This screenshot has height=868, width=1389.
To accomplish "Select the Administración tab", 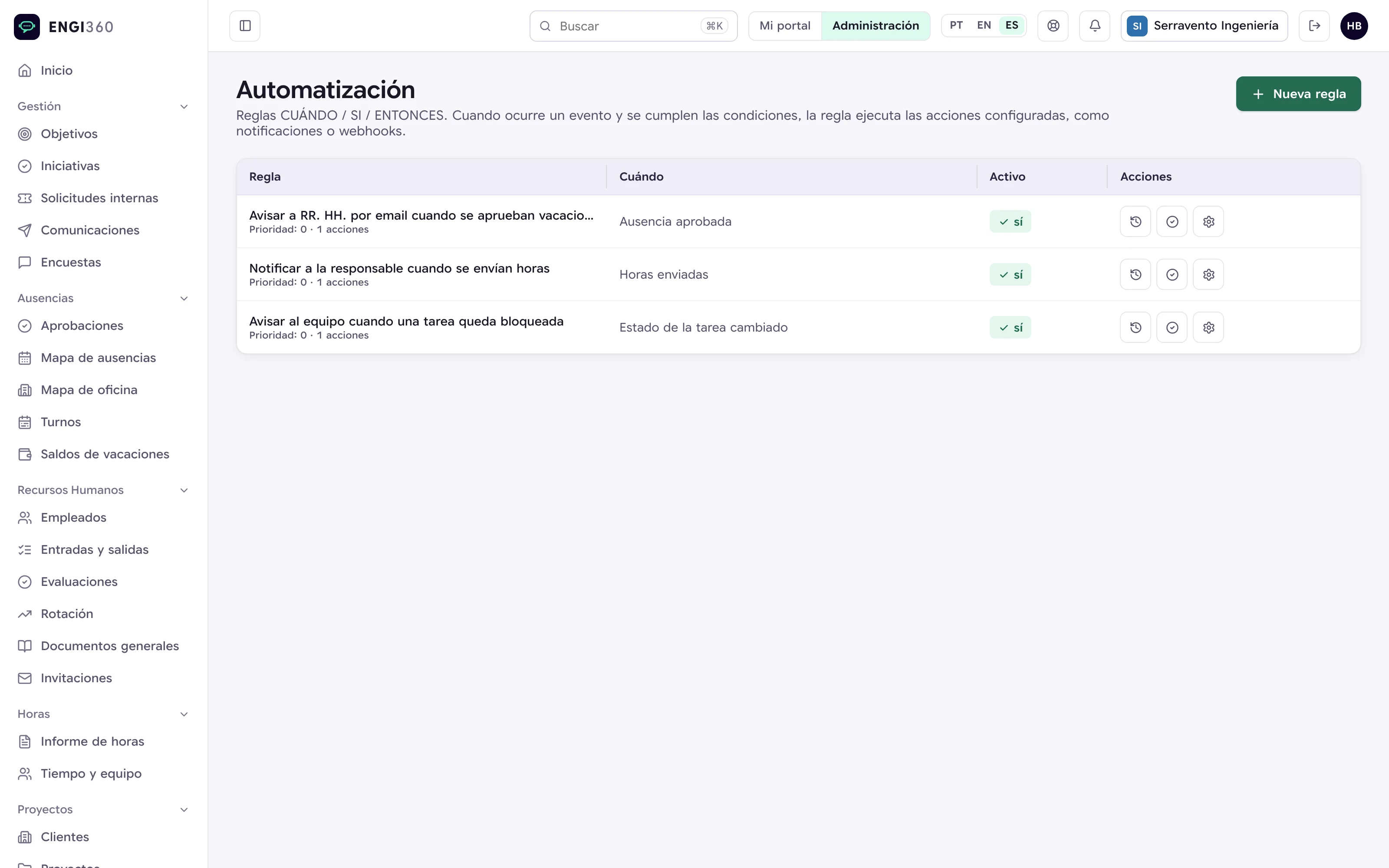I will pyautogui.click(x=876, y=26).
